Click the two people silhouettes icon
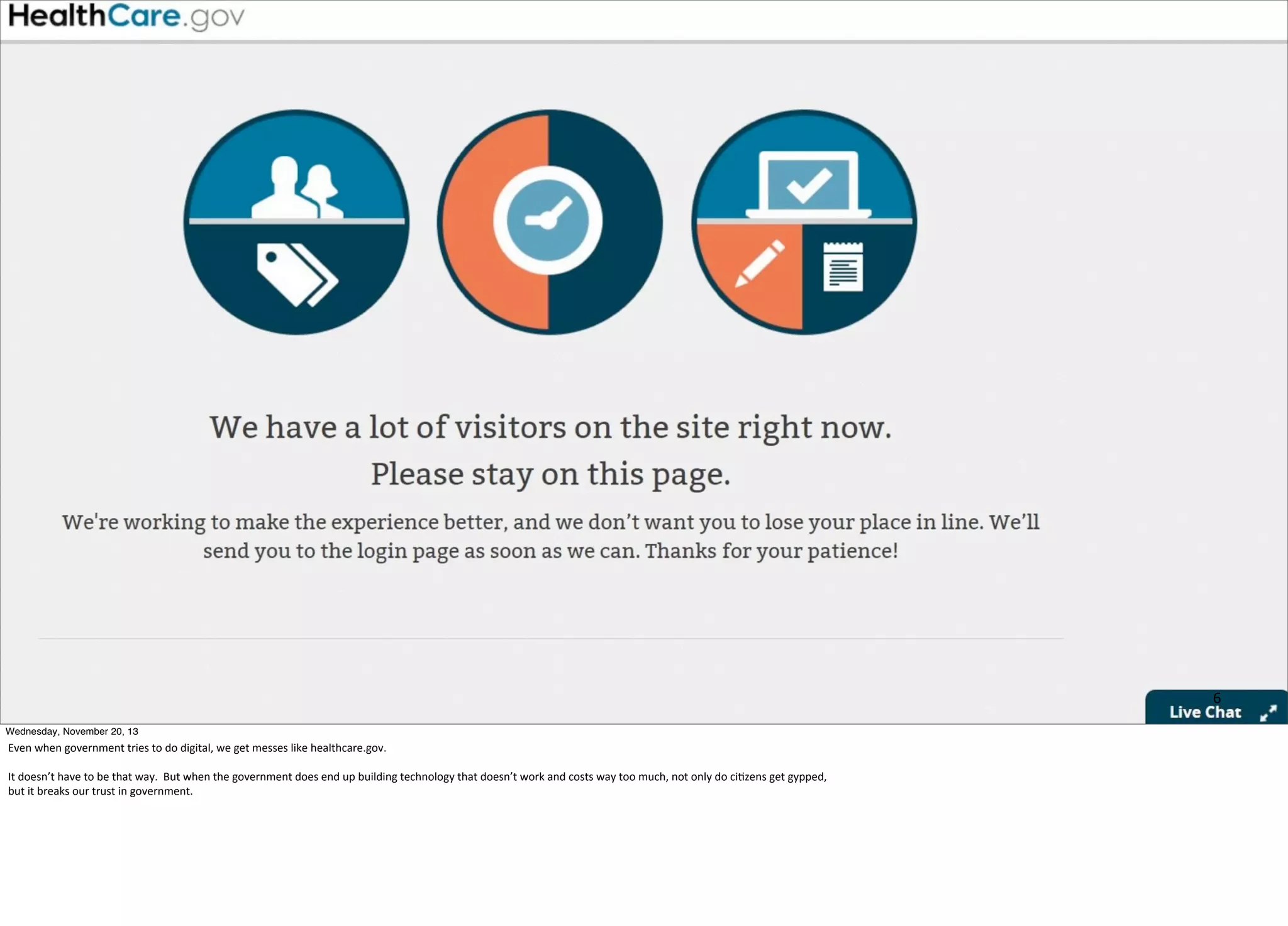The height and width of the screenshot is (926, 1288). [x=297, y=187]
